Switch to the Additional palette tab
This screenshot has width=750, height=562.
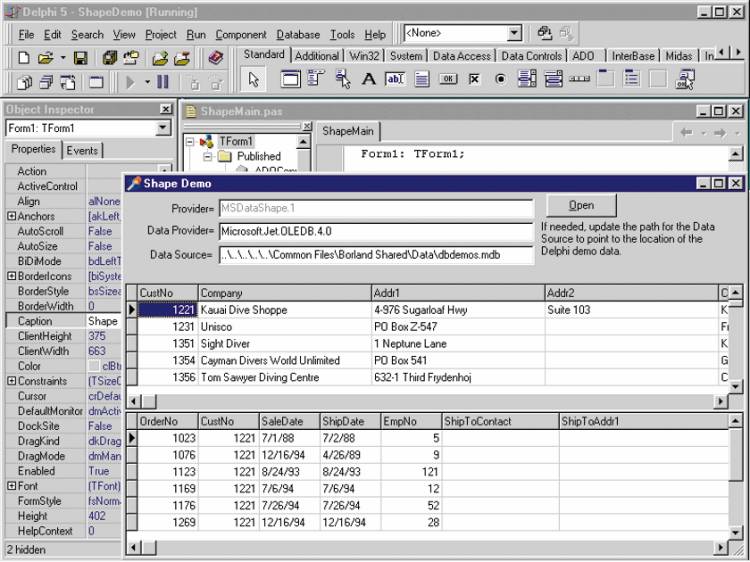coord(317,56)
